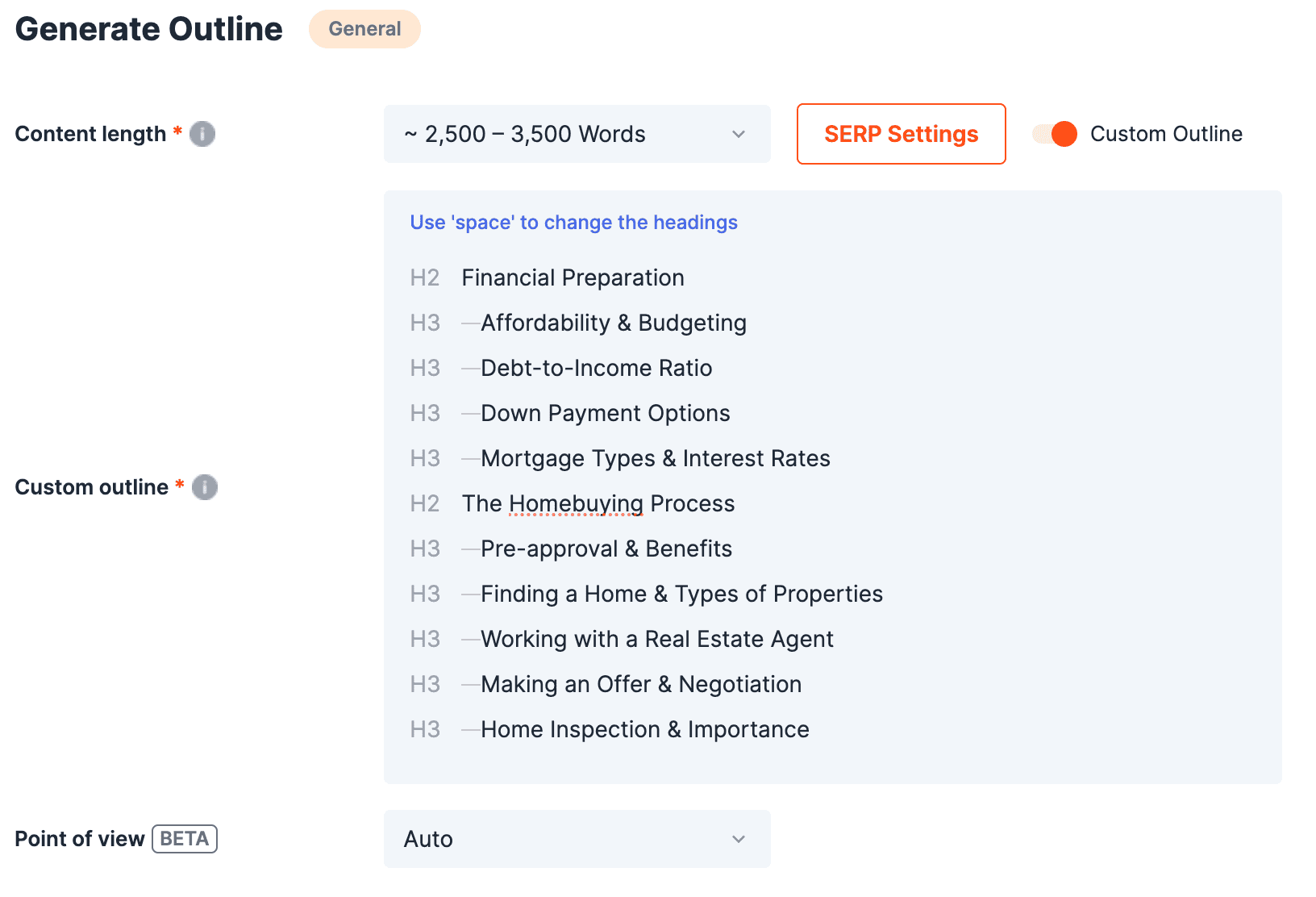Click the 'Financial Preparation' heading line
The image size is (1316, 897).
573,277
